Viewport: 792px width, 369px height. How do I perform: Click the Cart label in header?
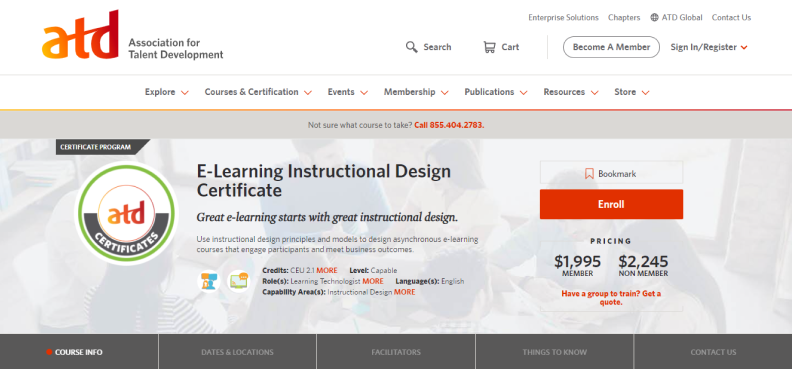click(x=510, y=47)
